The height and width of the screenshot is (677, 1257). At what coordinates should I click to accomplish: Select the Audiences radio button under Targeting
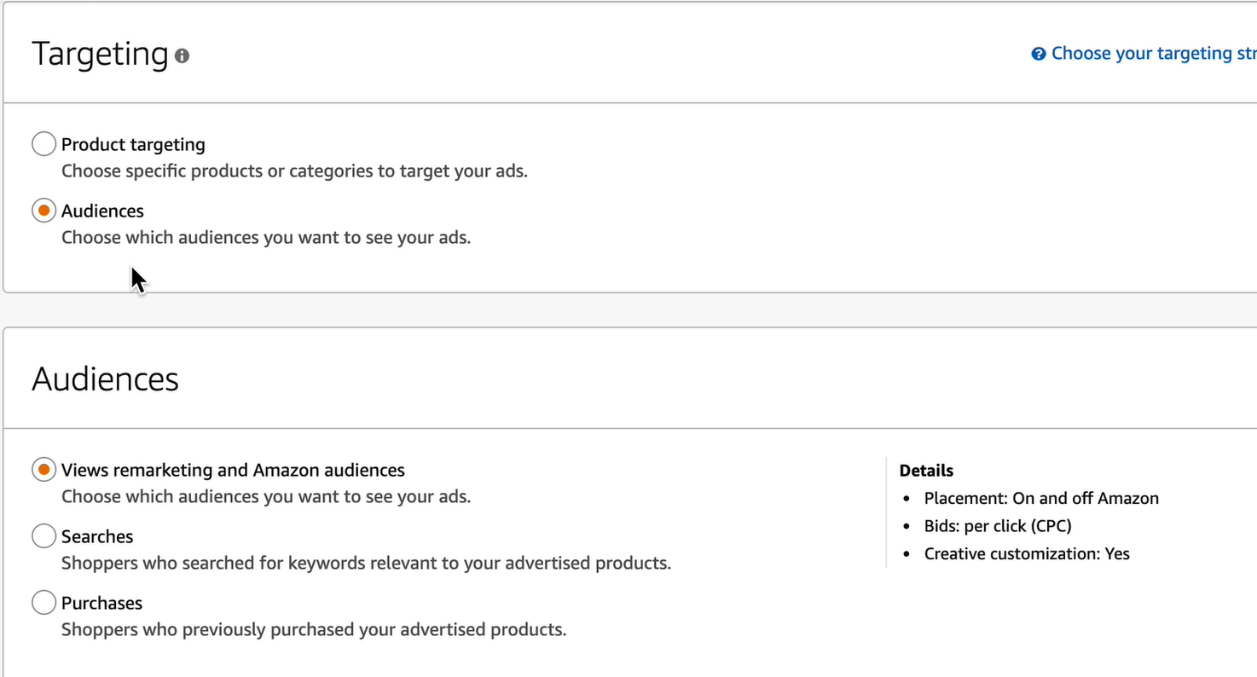click(44, 211)
